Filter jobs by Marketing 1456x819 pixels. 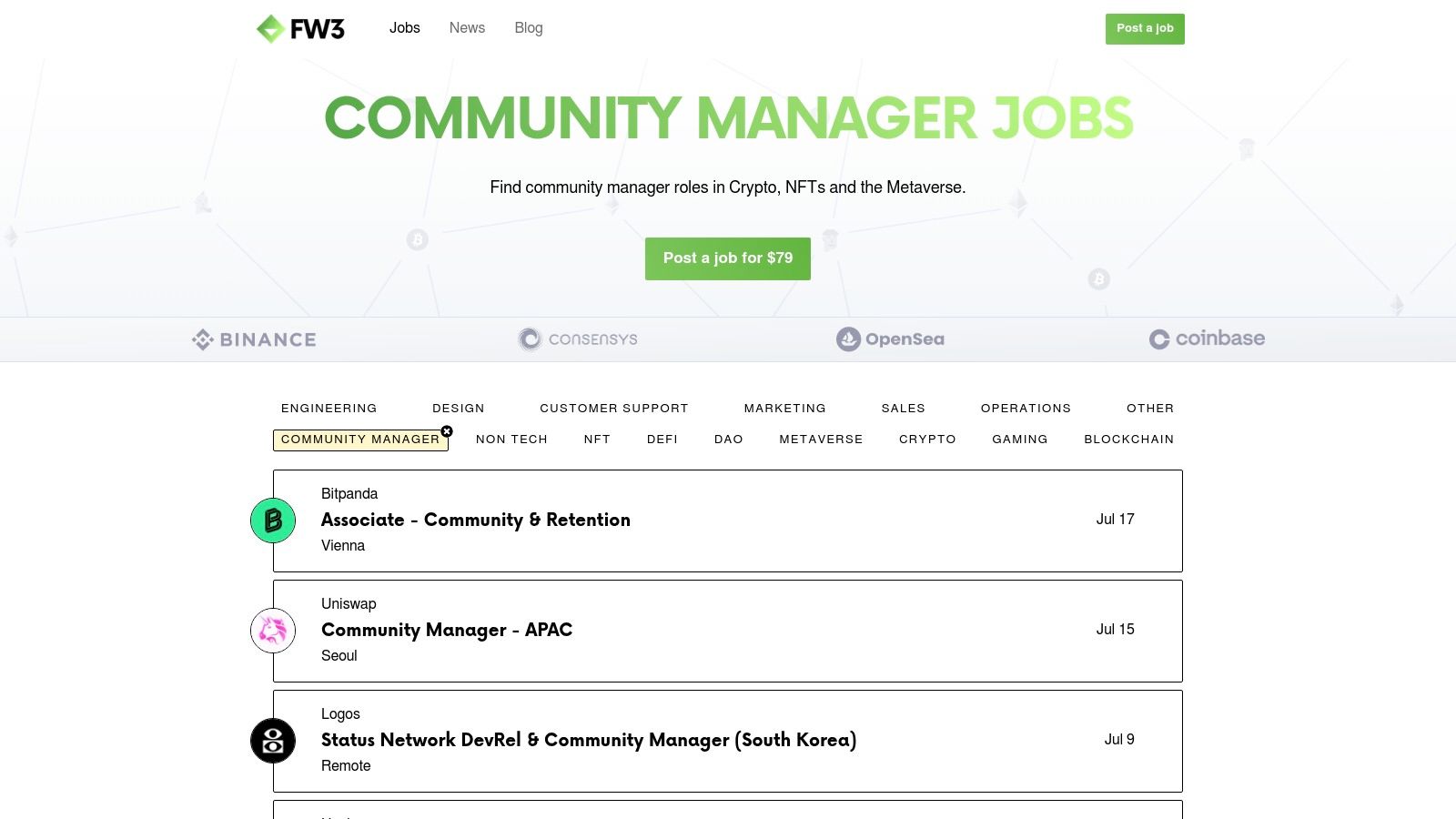pyautogui.click(x=785, y=409)
